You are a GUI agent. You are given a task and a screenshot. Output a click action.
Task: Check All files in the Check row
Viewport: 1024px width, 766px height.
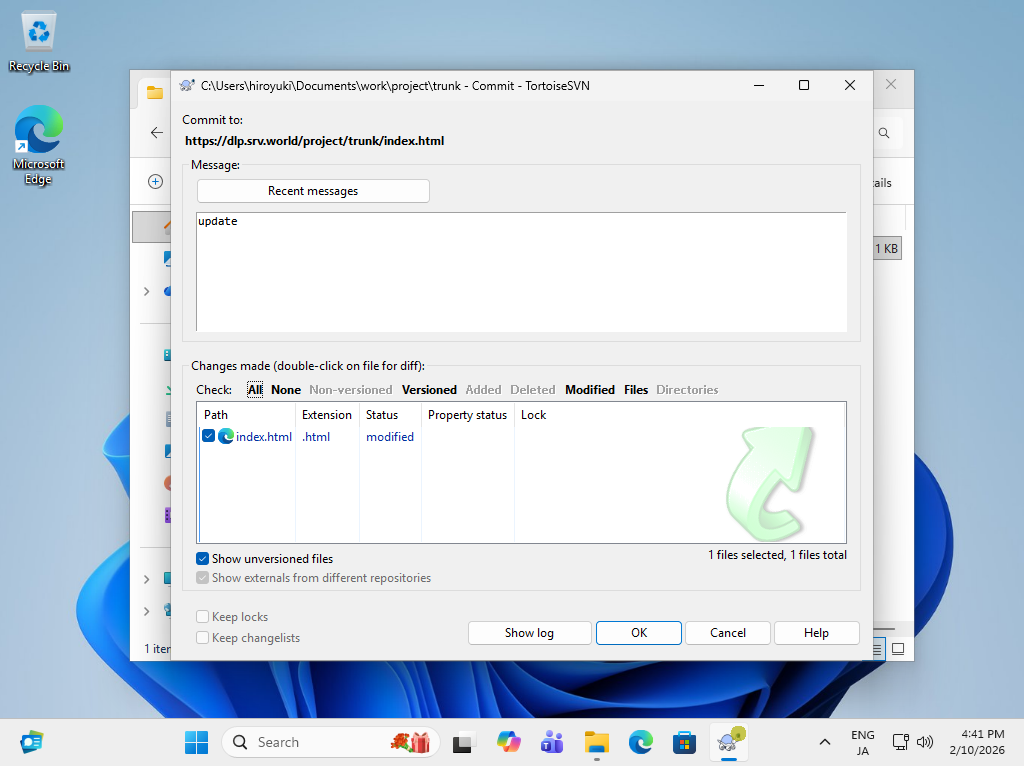click(255, 390)
